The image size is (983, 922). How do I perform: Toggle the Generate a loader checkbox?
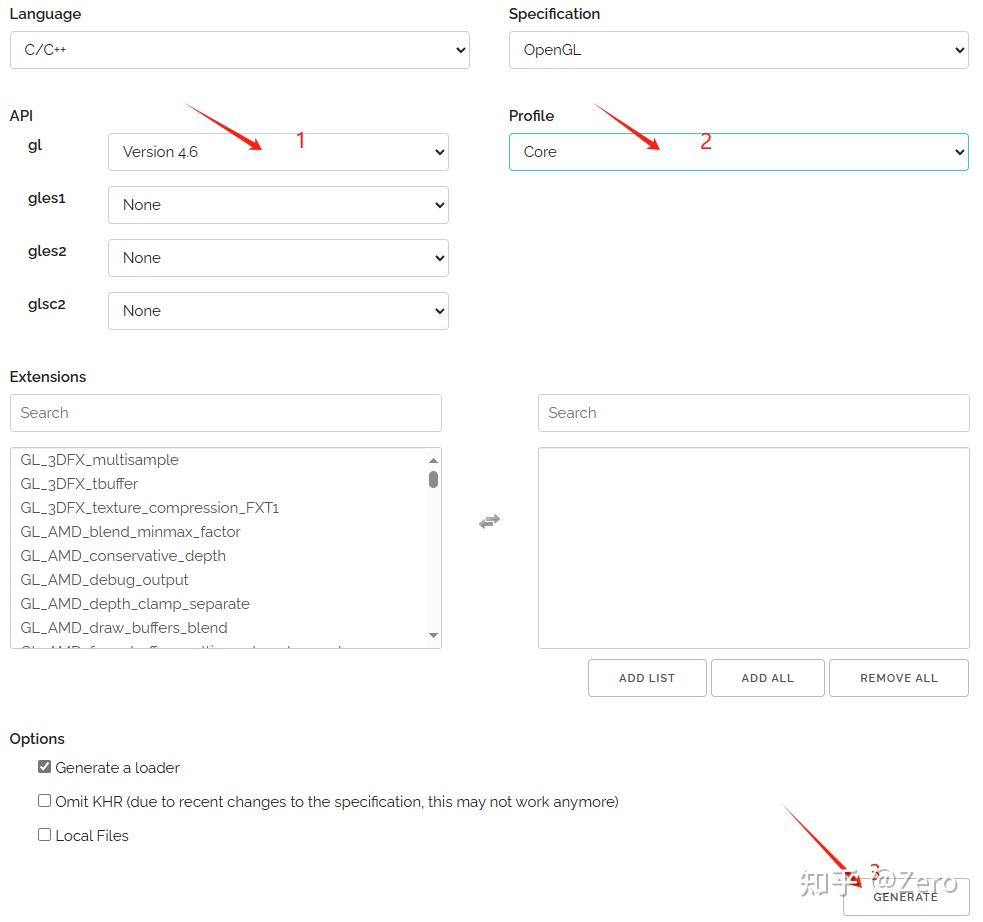[45, 767]
